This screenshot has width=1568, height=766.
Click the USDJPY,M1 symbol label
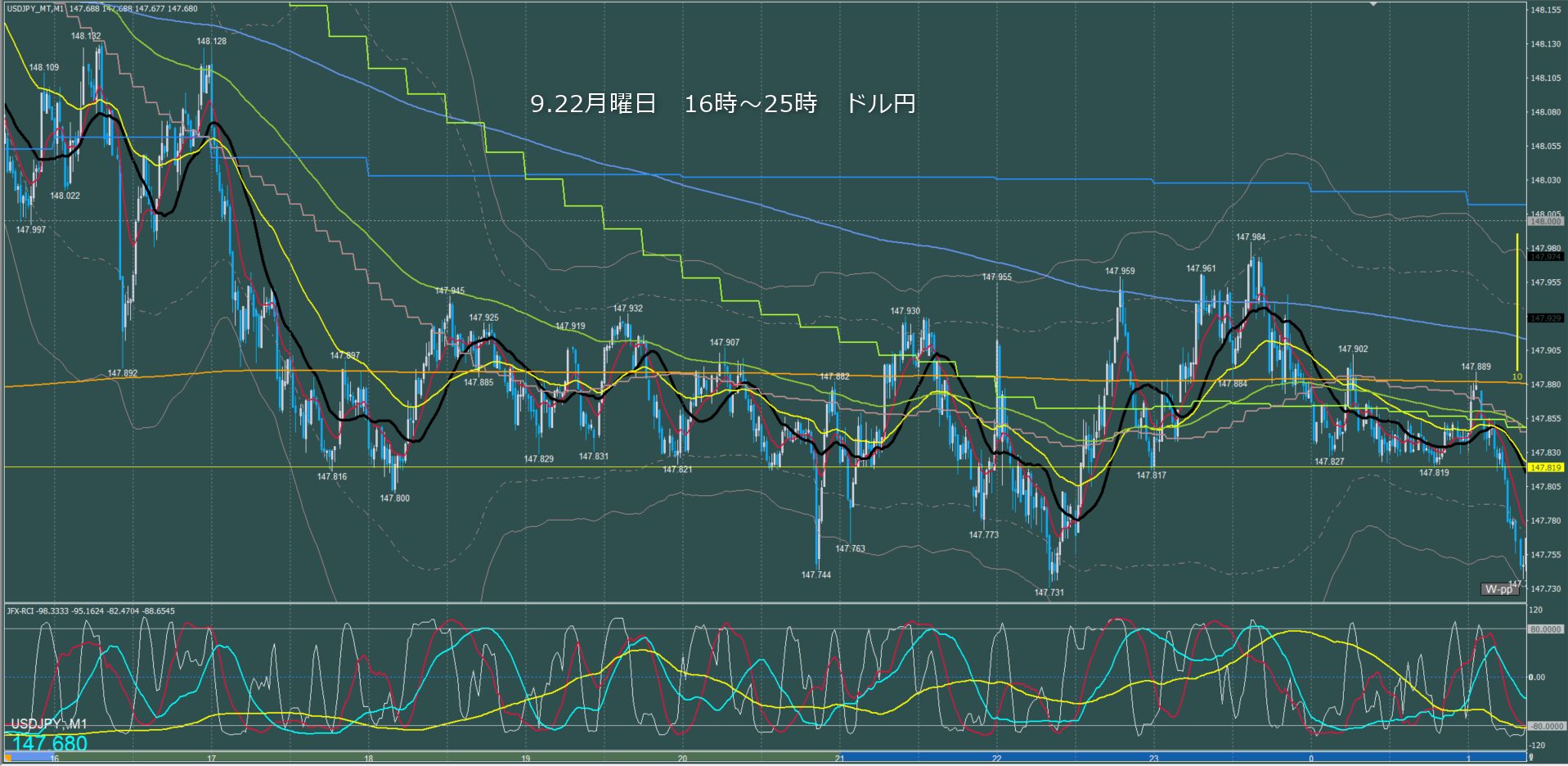49,724
